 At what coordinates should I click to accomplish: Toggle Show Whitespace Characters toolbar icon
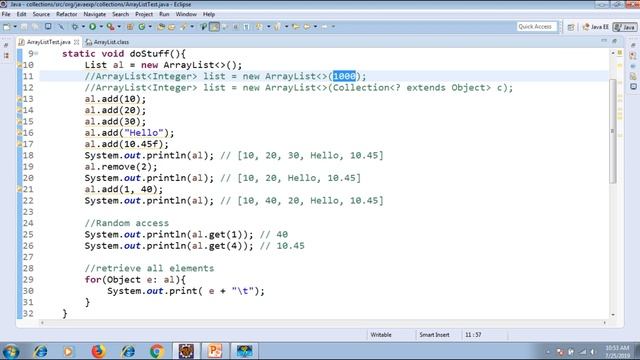(247, 27)
